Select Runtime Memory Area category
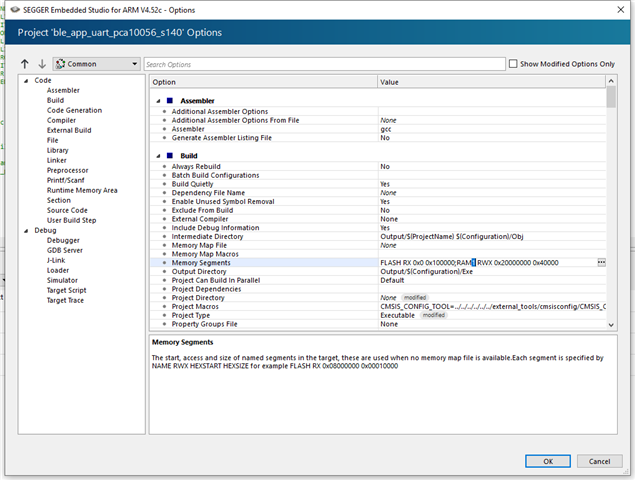This screenshot has height=480, width=635. [82, 190]
